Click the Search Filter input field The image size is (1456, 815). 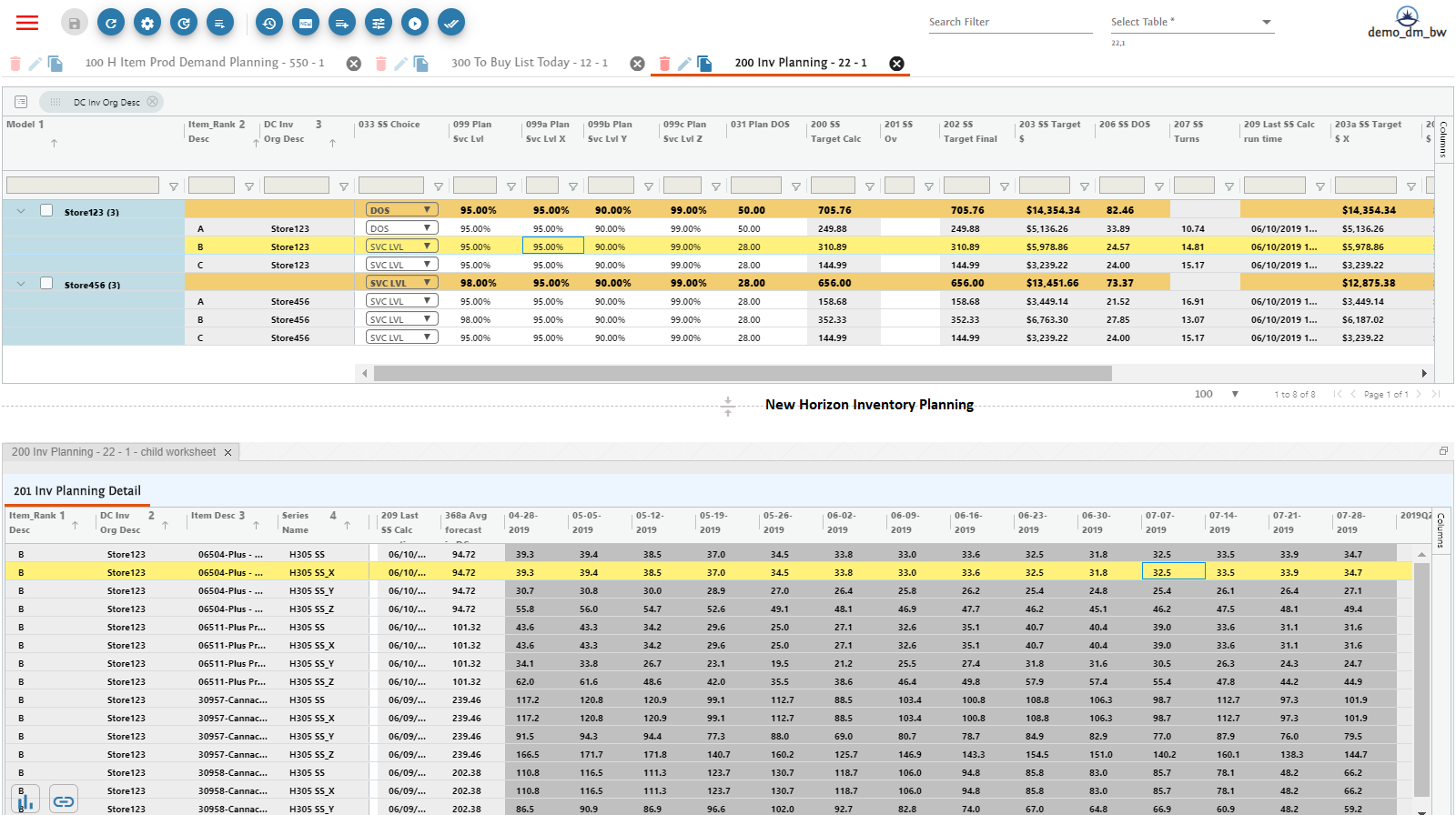tap(1009, 22)
